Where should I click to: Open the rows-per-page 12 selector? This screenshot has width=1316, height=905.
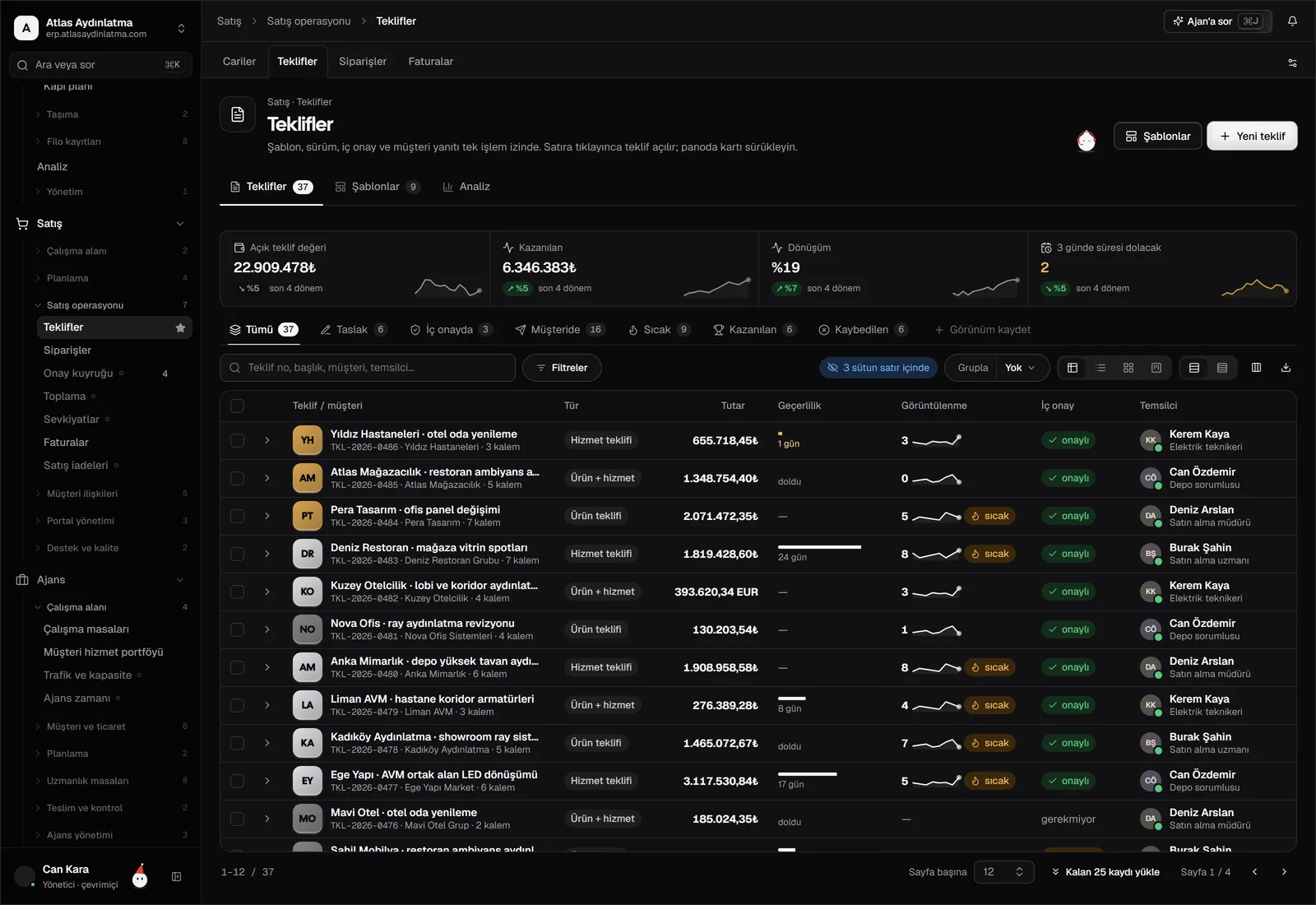(x=1003, y=872)
